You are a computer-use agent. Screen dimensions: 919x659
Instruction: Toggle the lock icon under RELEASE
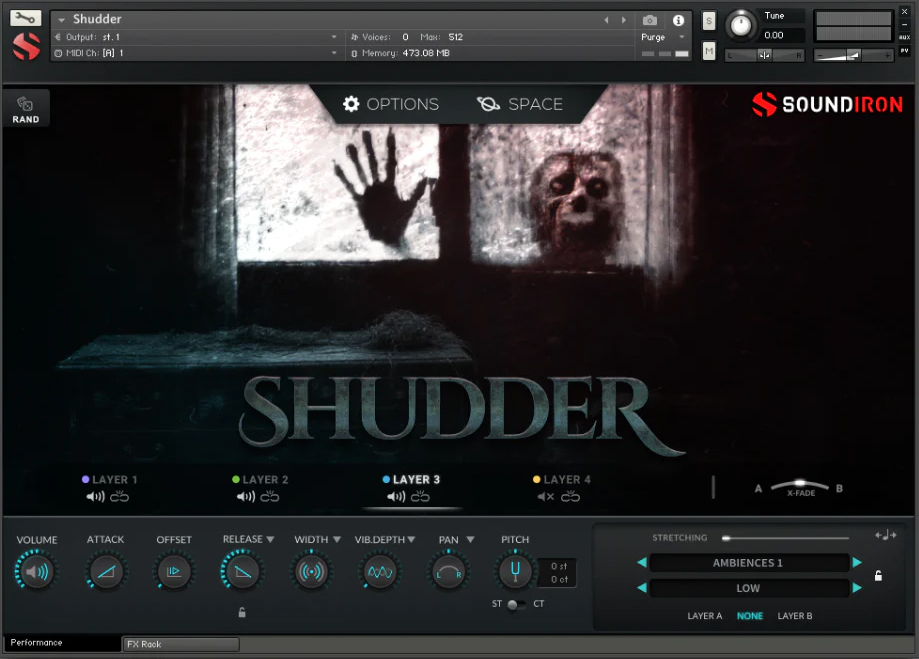coord(242,613)
